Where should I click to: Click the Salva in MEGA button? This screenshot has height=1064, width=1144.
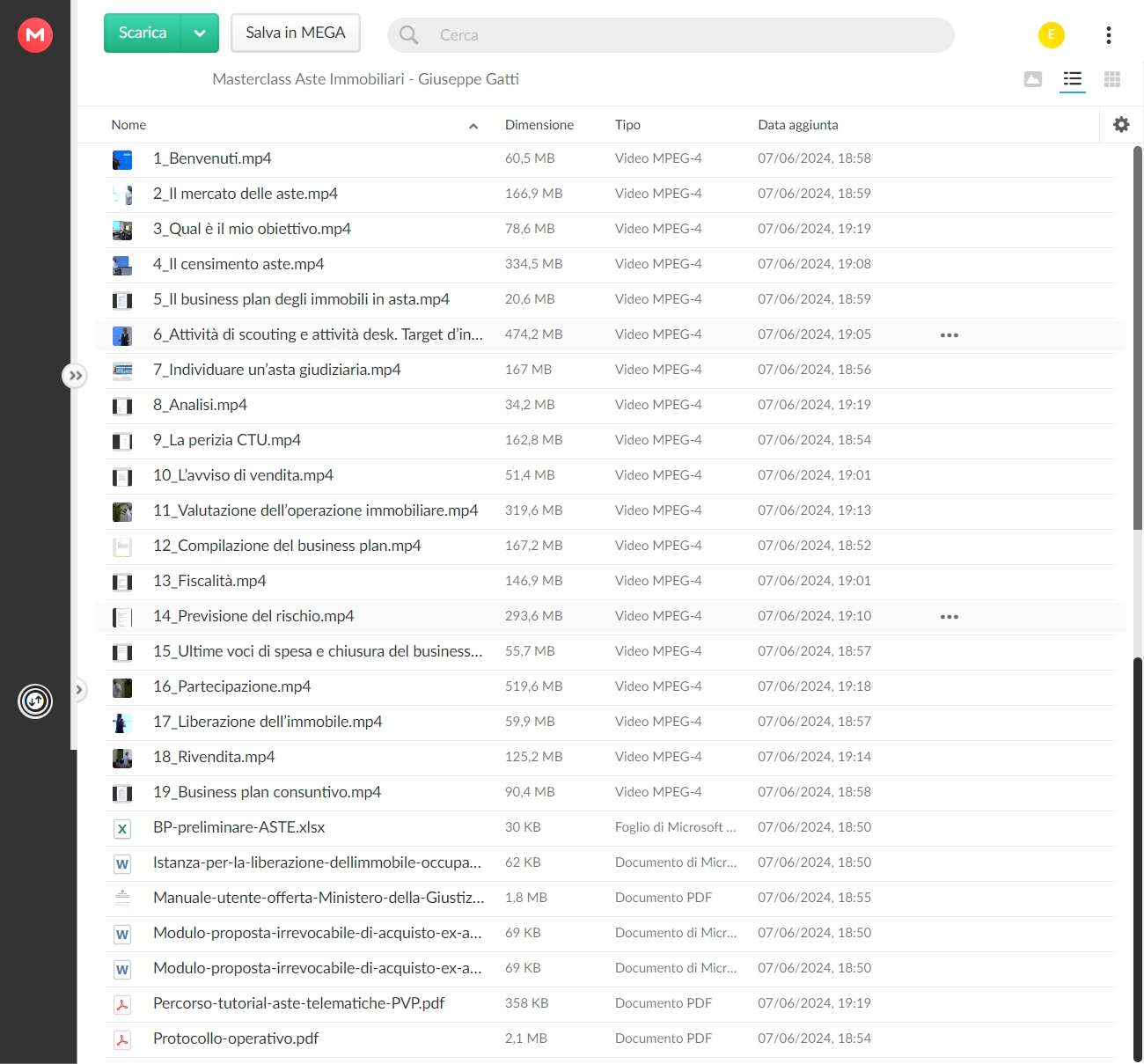296,33
